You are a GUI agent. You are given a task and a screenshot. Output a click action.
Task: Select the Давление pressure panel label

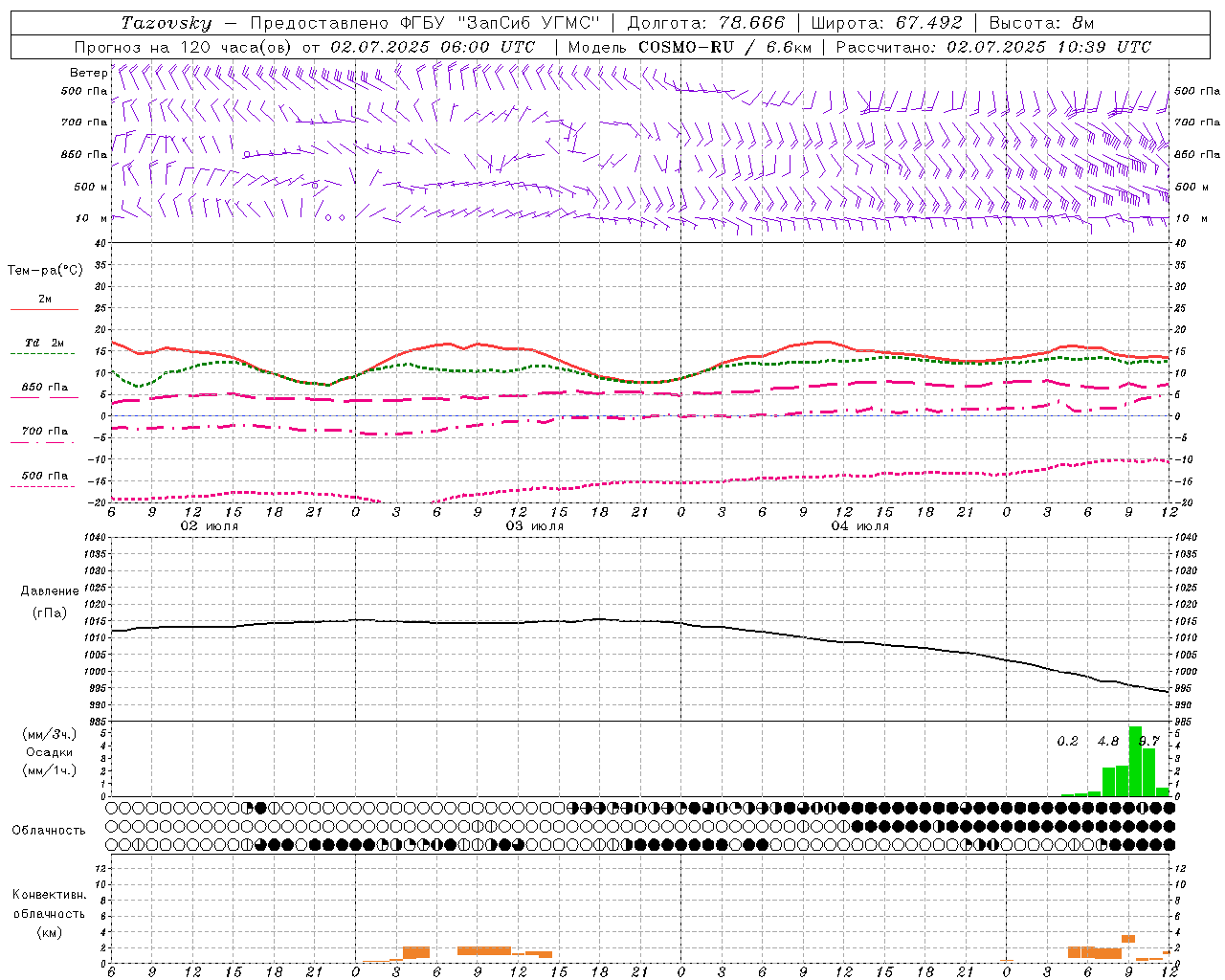click(50, 591)
